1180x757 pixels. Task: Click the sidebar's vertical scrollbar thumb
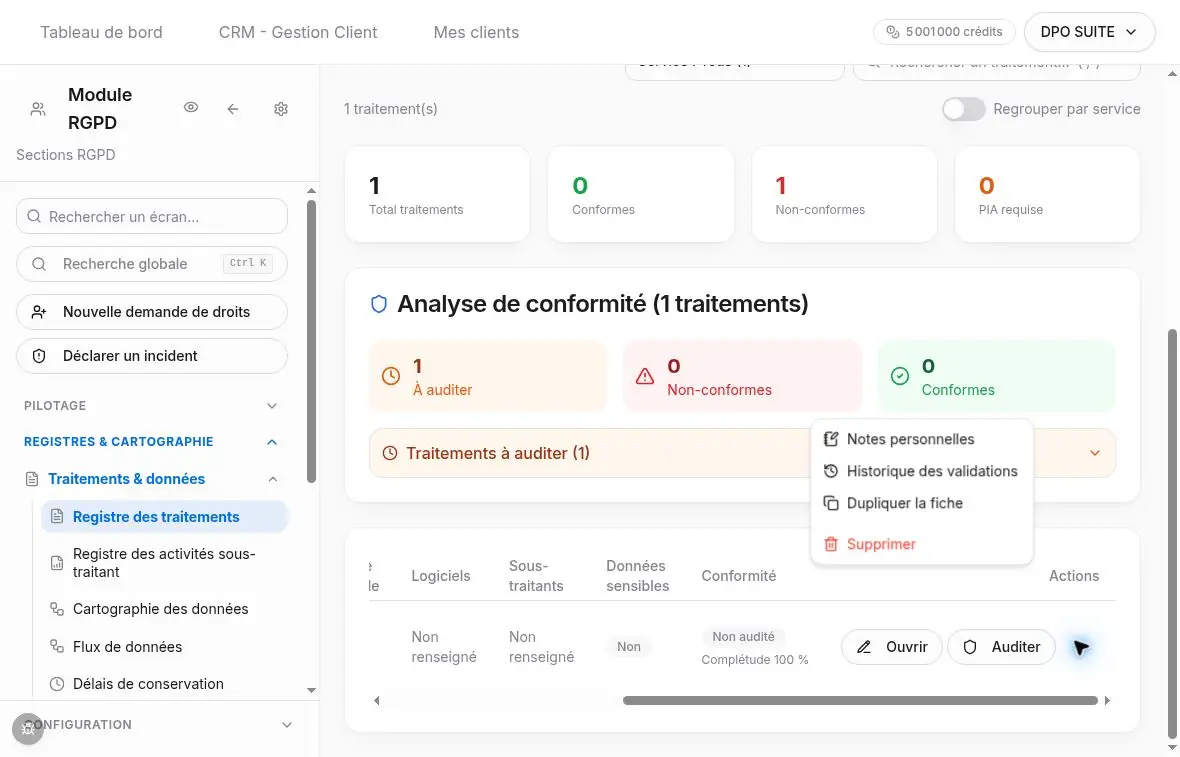312,341
